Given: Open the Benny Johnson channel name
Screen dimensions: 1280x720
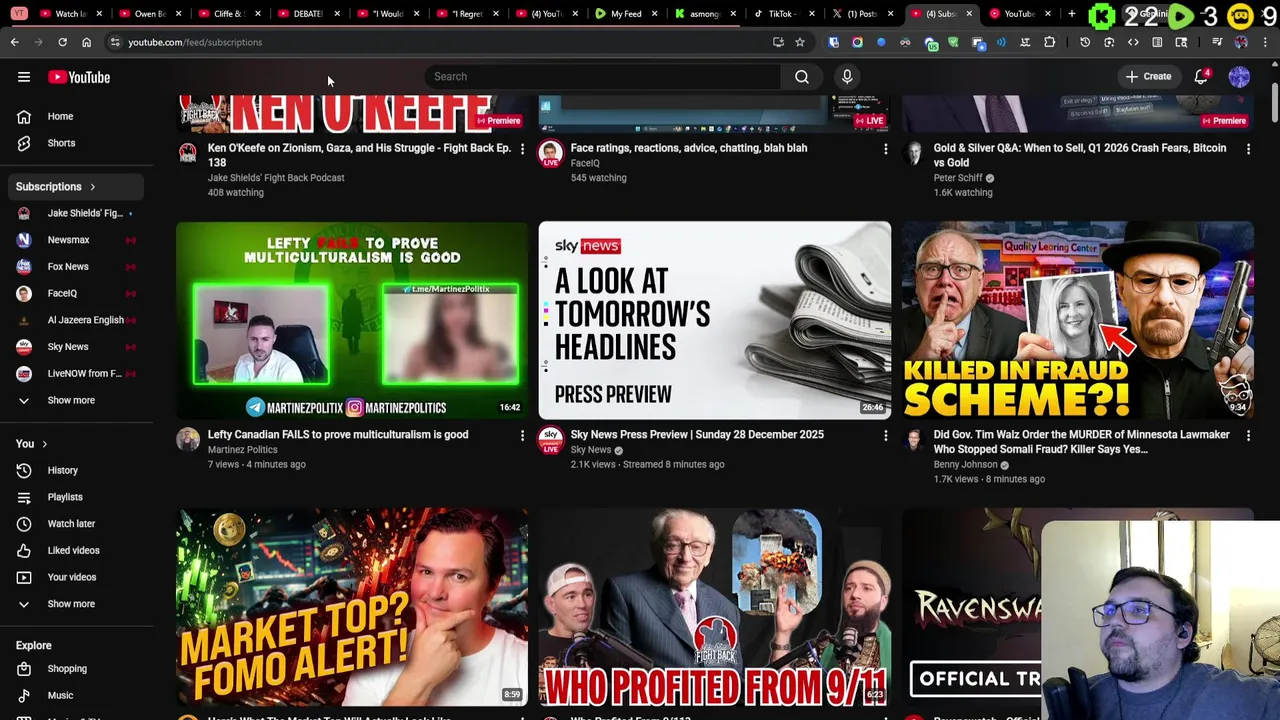Looking at the screenshot, I should (x=965, y=465).
